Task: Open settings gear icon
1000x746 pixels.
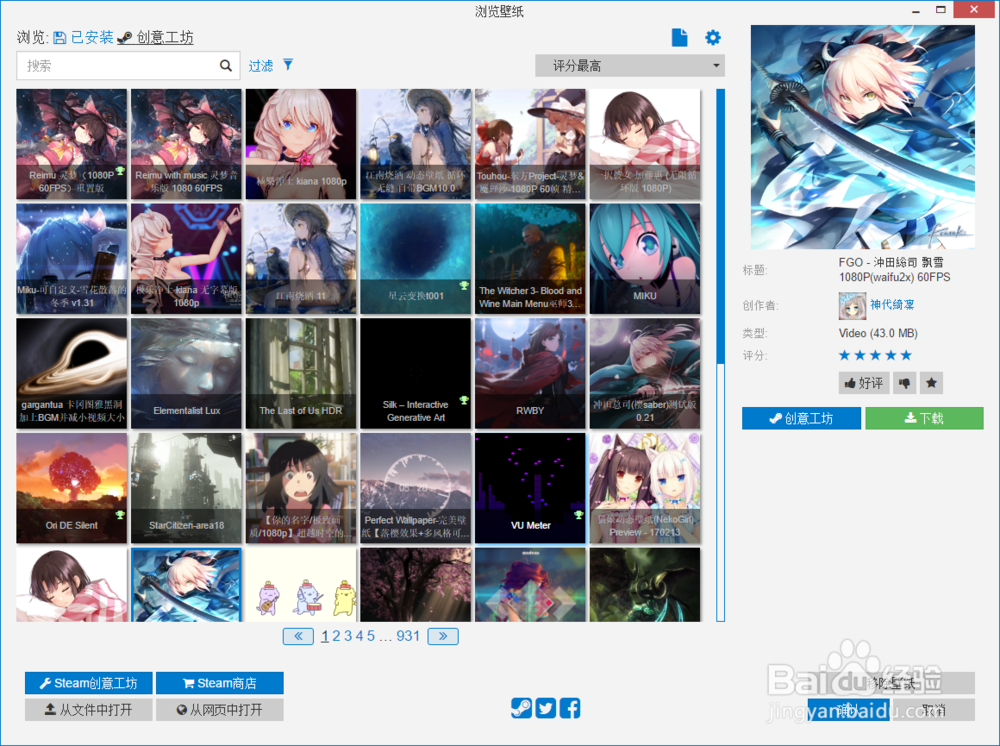Action: pyautogui.click(x=712, y=38)
